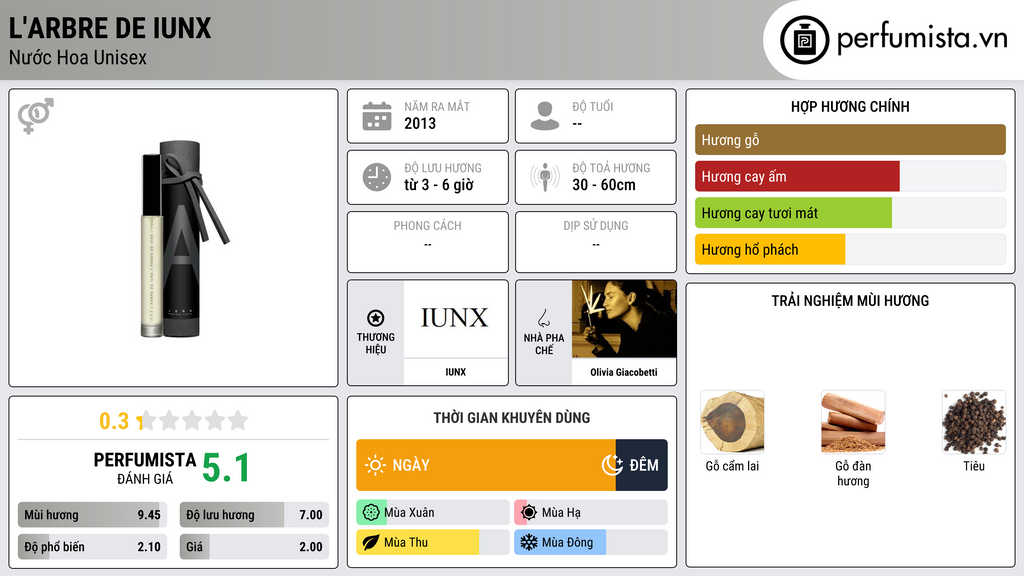
Task: Click the Thời gian khuyên dùng heading
Action: [x=512, y=418]
